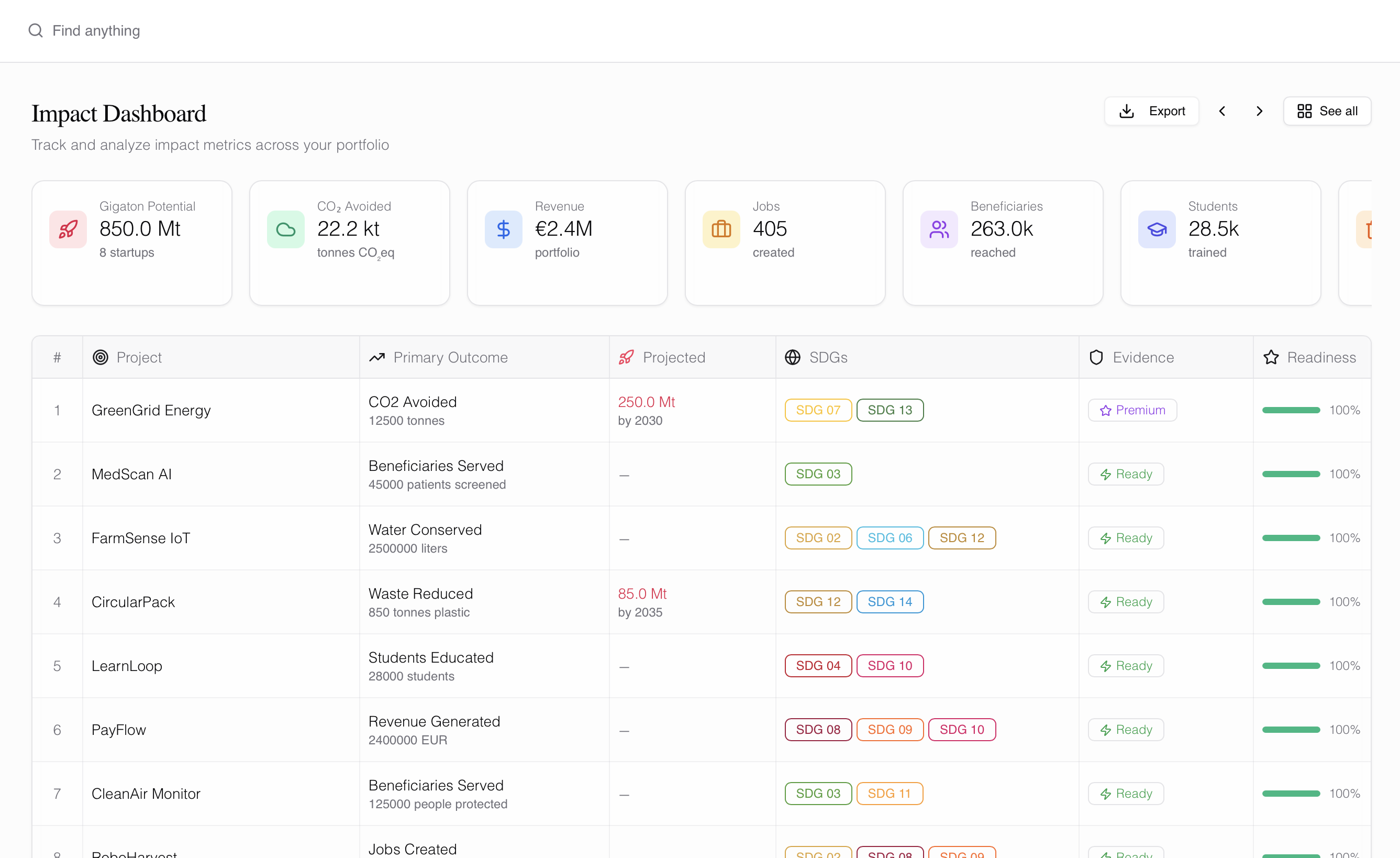The image size is (1400, 858).
Task: Click the trending arrow icon in Primary Outcome header
Action: click(377, 357)
